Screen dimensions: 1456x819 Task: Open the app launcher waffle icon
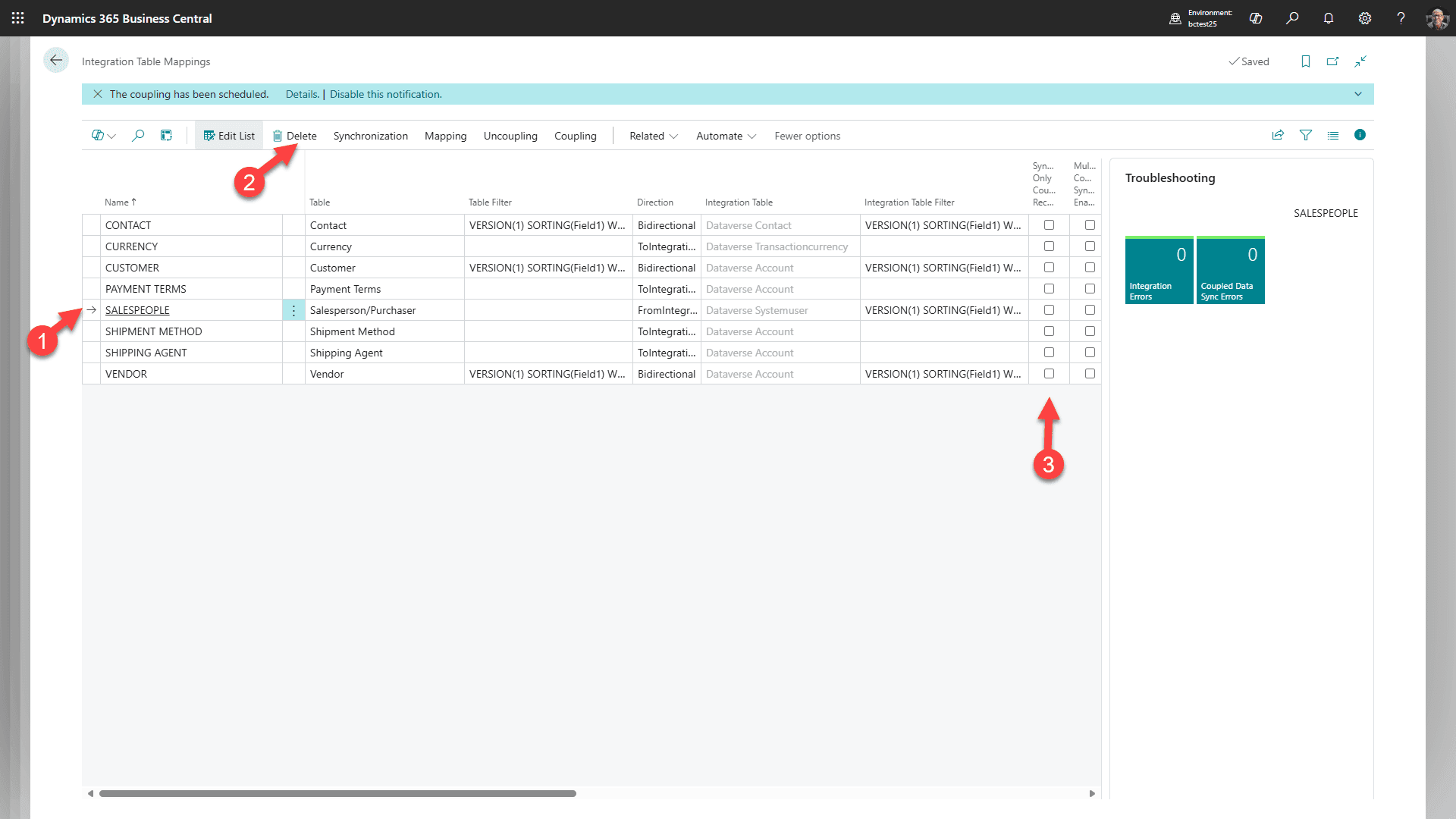17,18
